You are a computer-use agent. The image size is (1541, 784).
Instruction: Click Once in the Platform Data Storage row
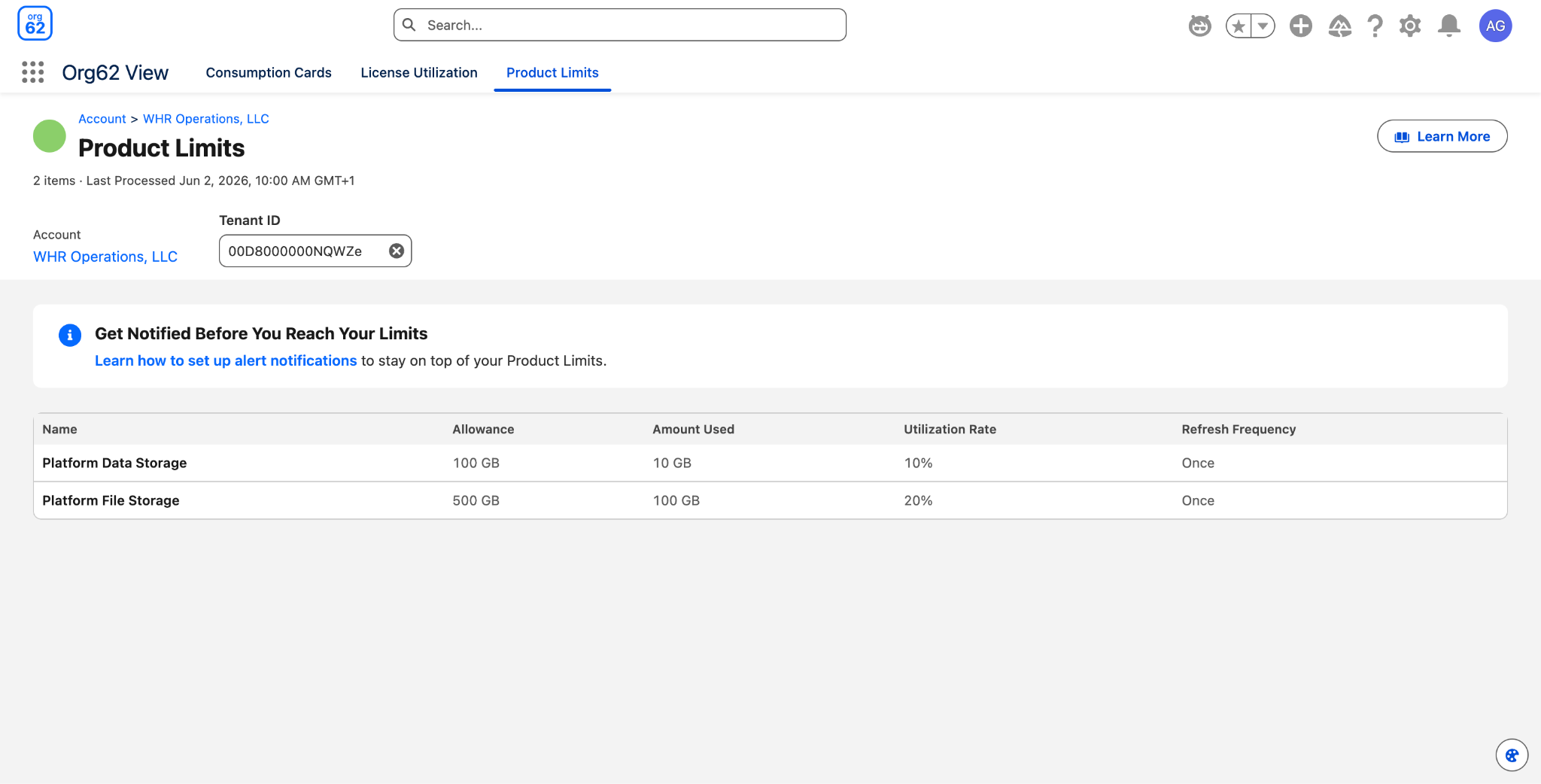coord(1198,463)
